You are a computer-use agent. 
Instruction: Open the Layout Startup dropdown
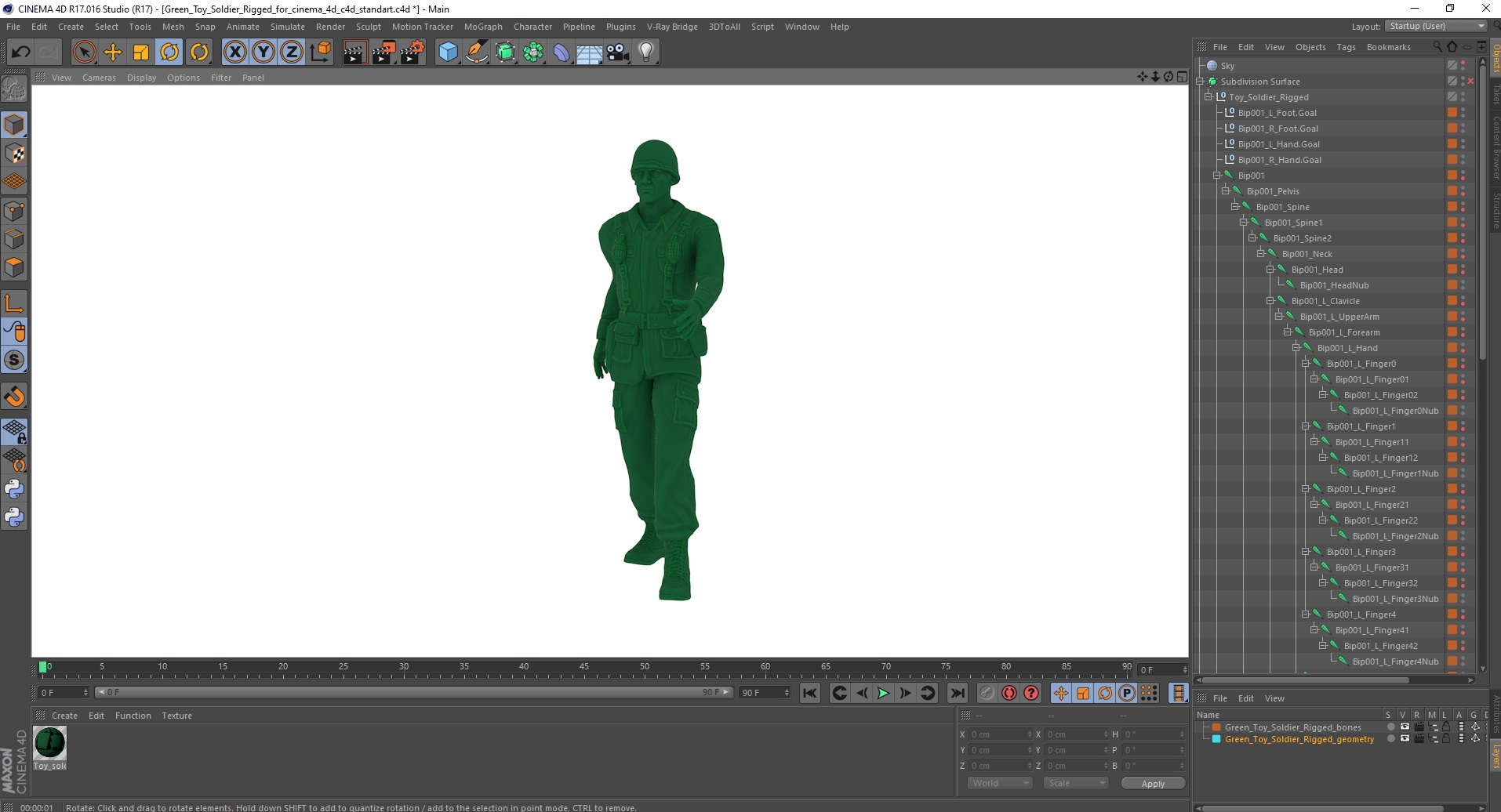point(1436,27)
